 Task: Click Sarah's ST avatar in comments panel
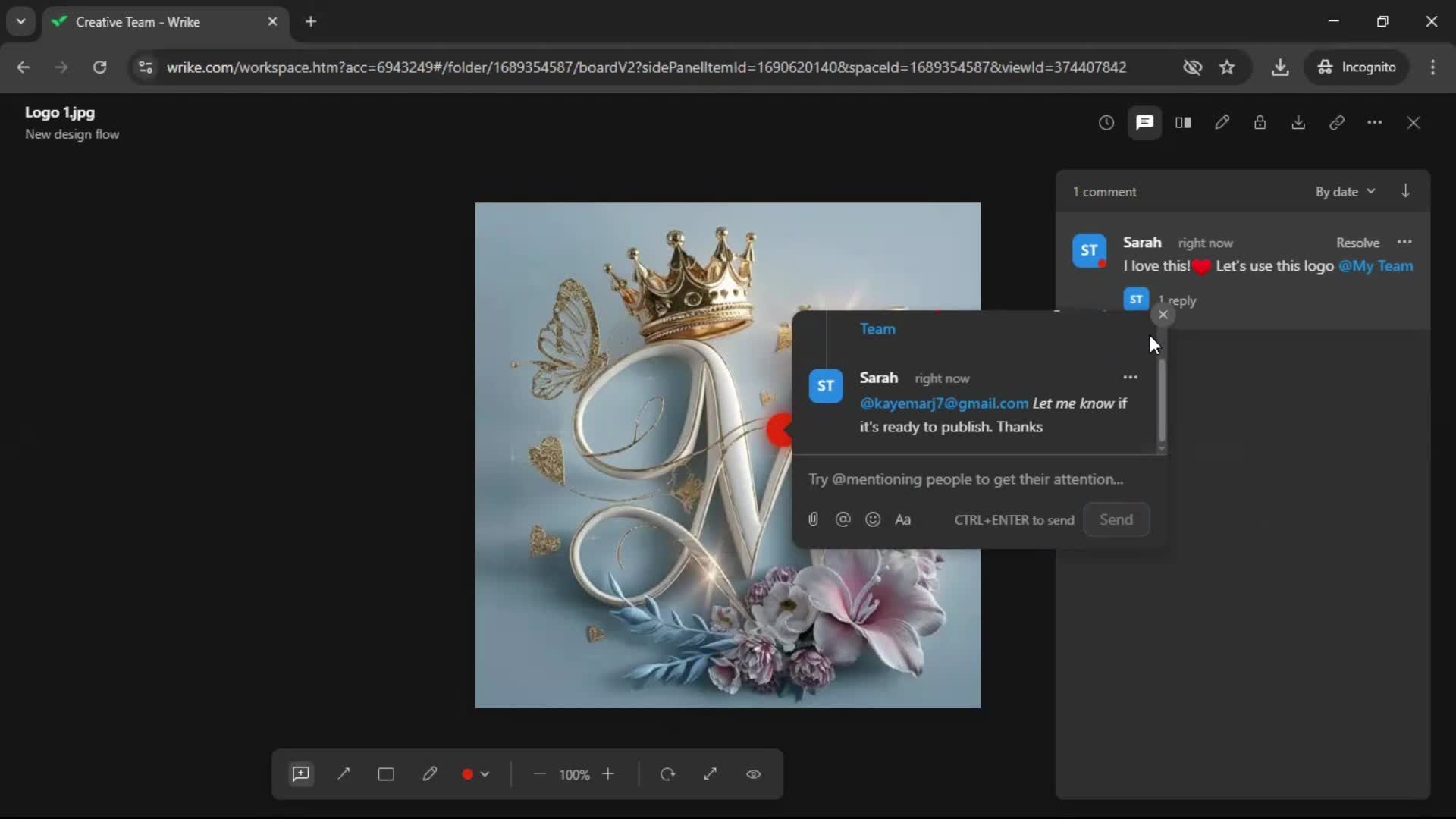click(1089, 251)
